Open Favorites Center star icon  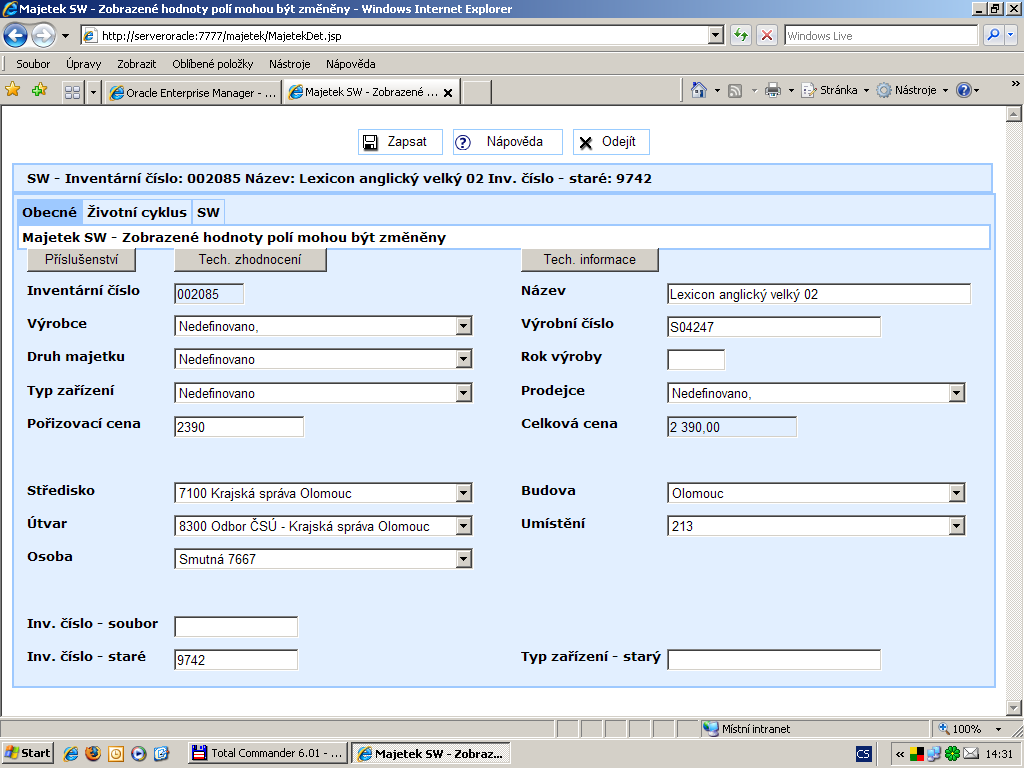pos(13,90)
